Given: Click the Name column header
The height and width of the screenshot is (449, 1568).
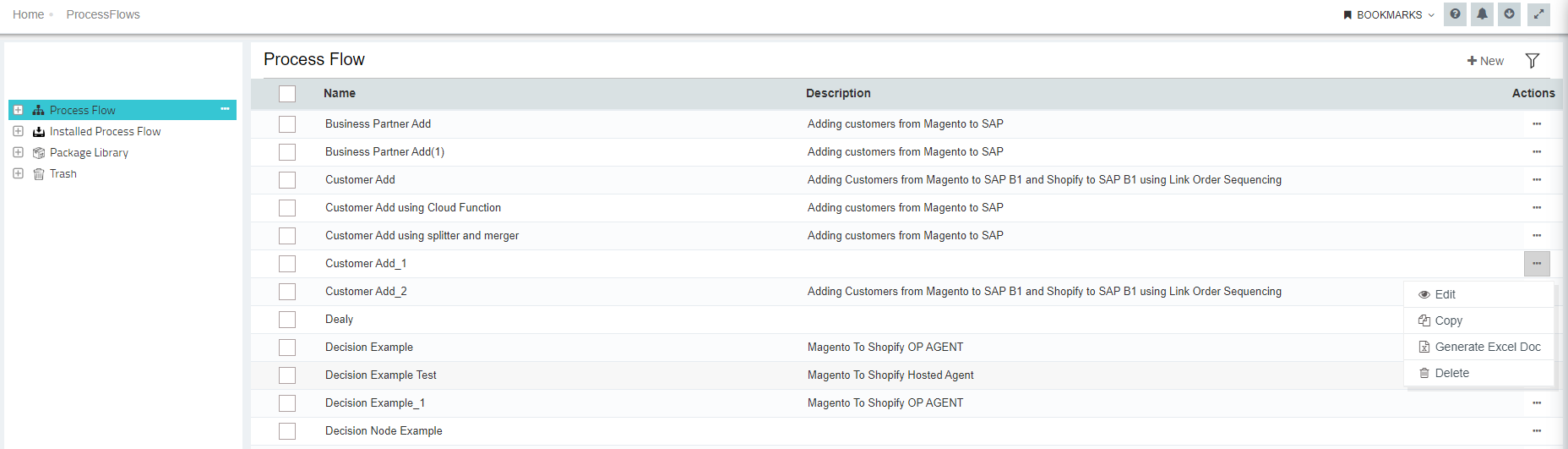Looking at the screenshot, I should pyautogui.click(x=340, y=93).
